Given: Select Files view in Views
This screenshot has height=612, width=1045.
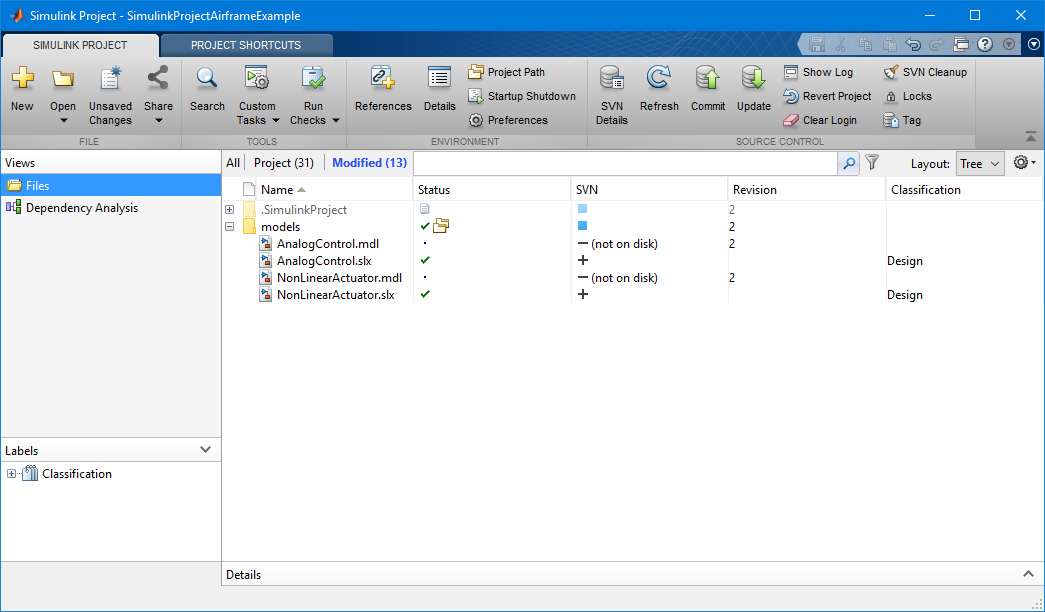Looking at the screenshot, I should click(111, 185).
